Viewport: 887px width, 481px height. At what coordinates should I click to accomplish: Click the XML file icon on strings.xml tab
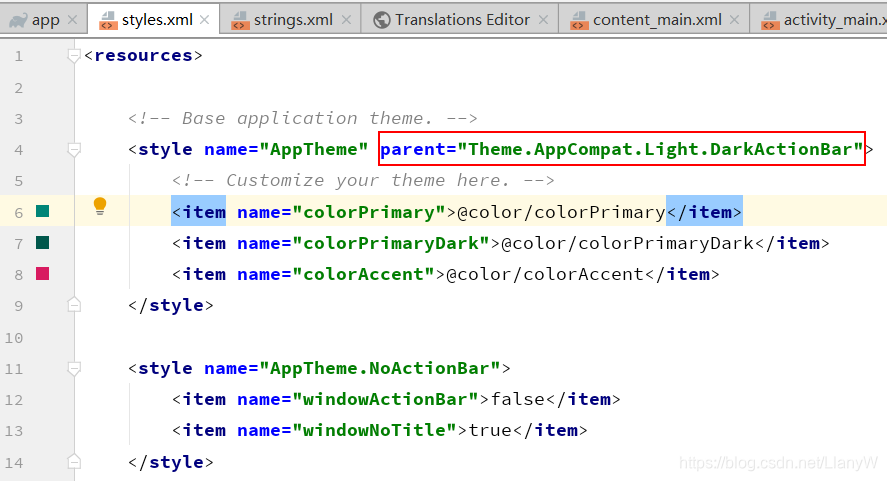(240, 20)
